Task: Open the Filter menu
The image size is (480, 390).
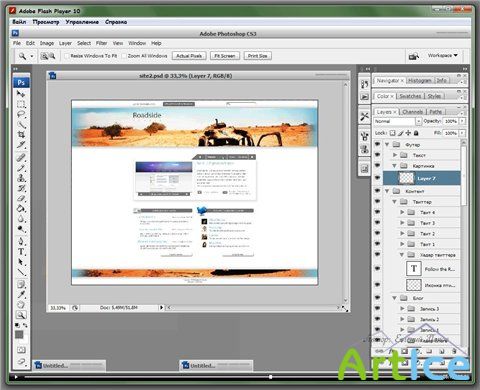Action: click(x=101, y=43)
